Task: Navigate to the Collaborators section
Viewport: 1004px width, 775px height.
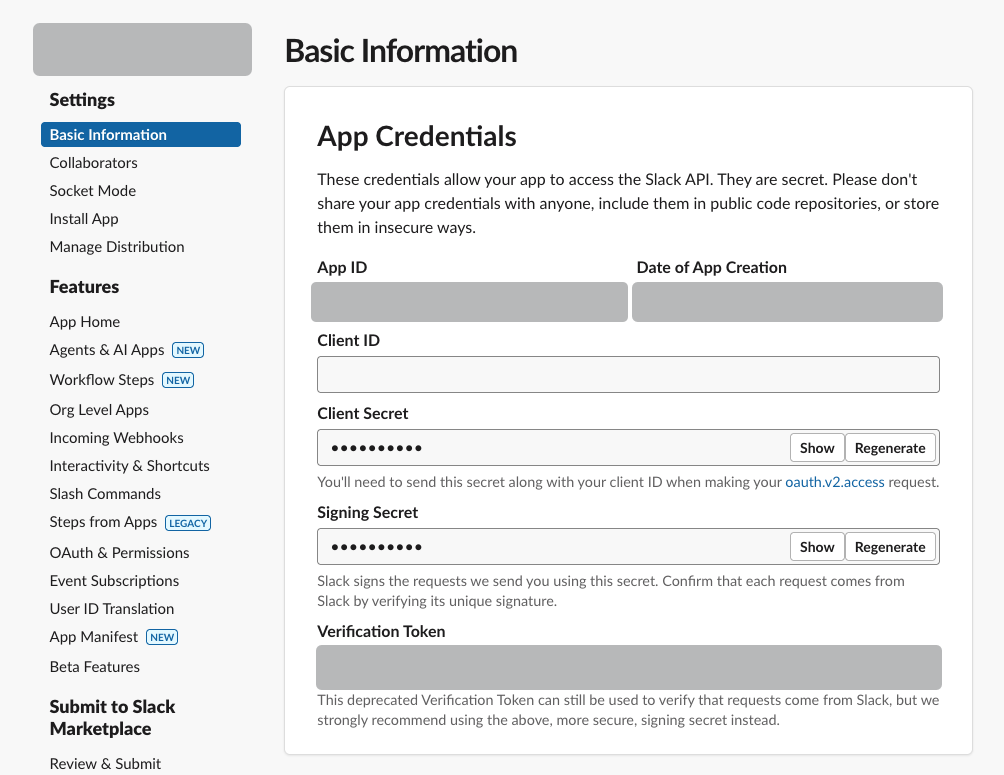Action: click(x=93, y=162)
